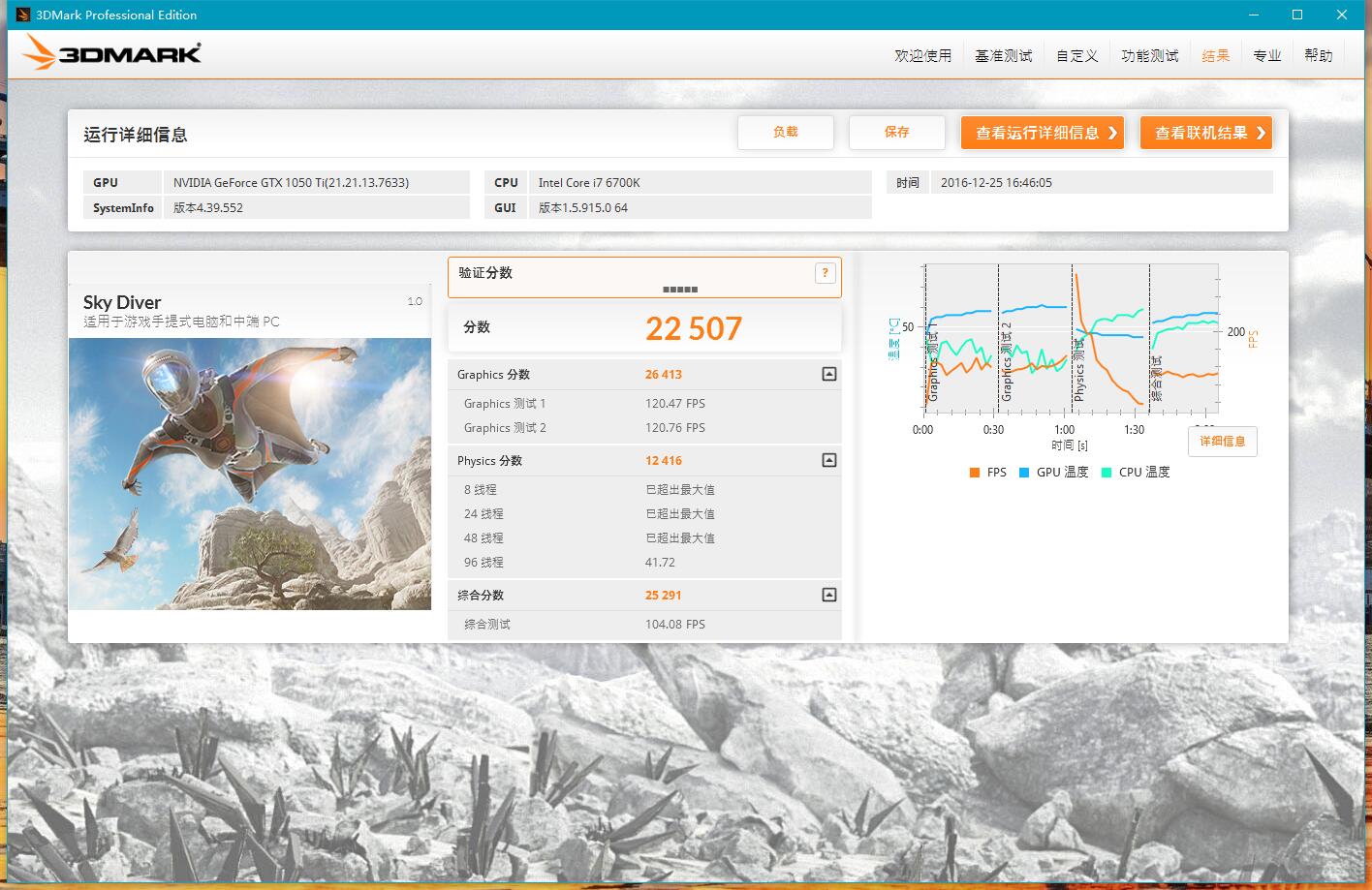Switch to the 功能测试 tab
The image size is (1372, 890).
tap(1149, 55)
